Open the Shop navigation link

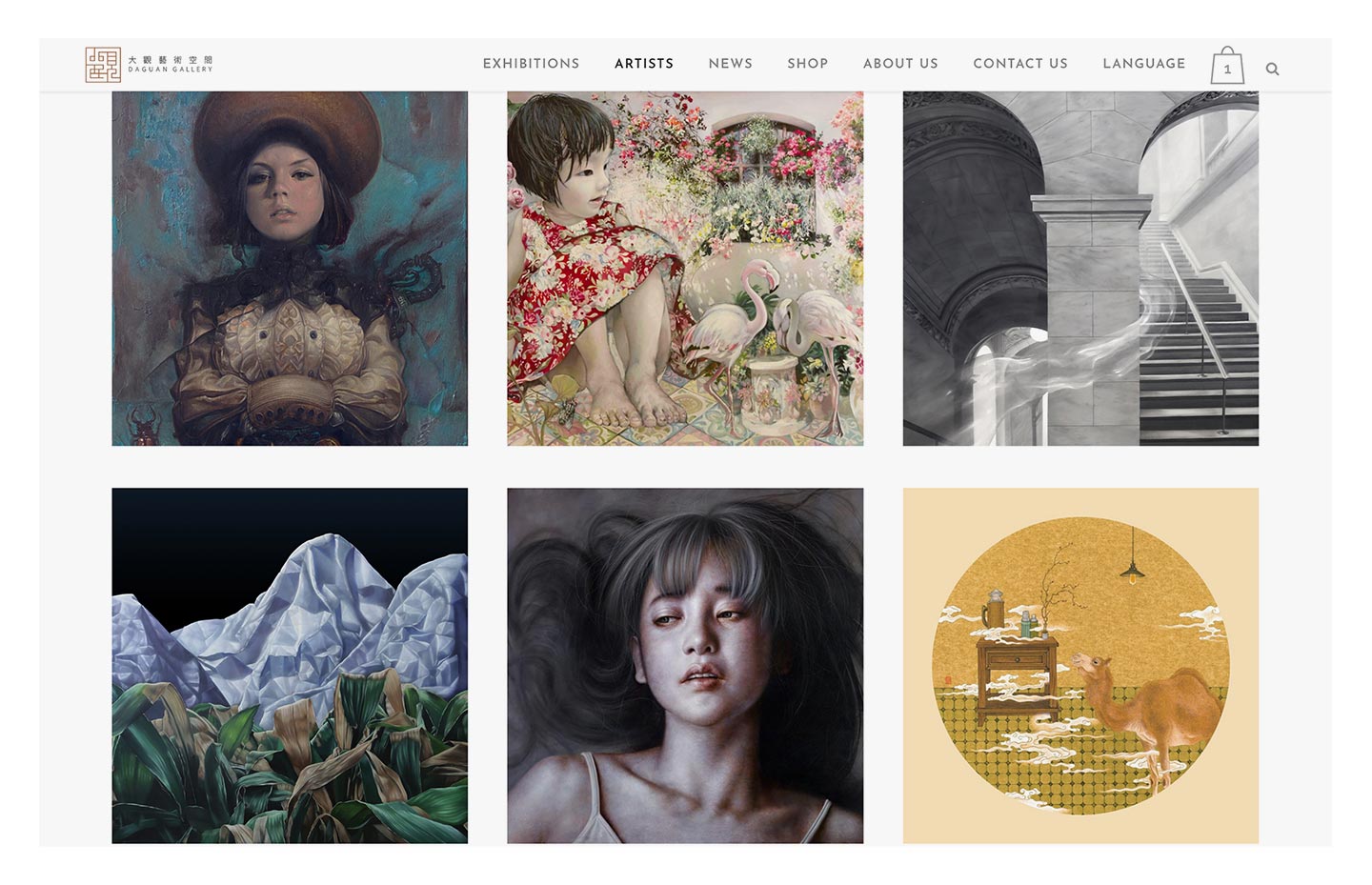(x=807, y=64)
